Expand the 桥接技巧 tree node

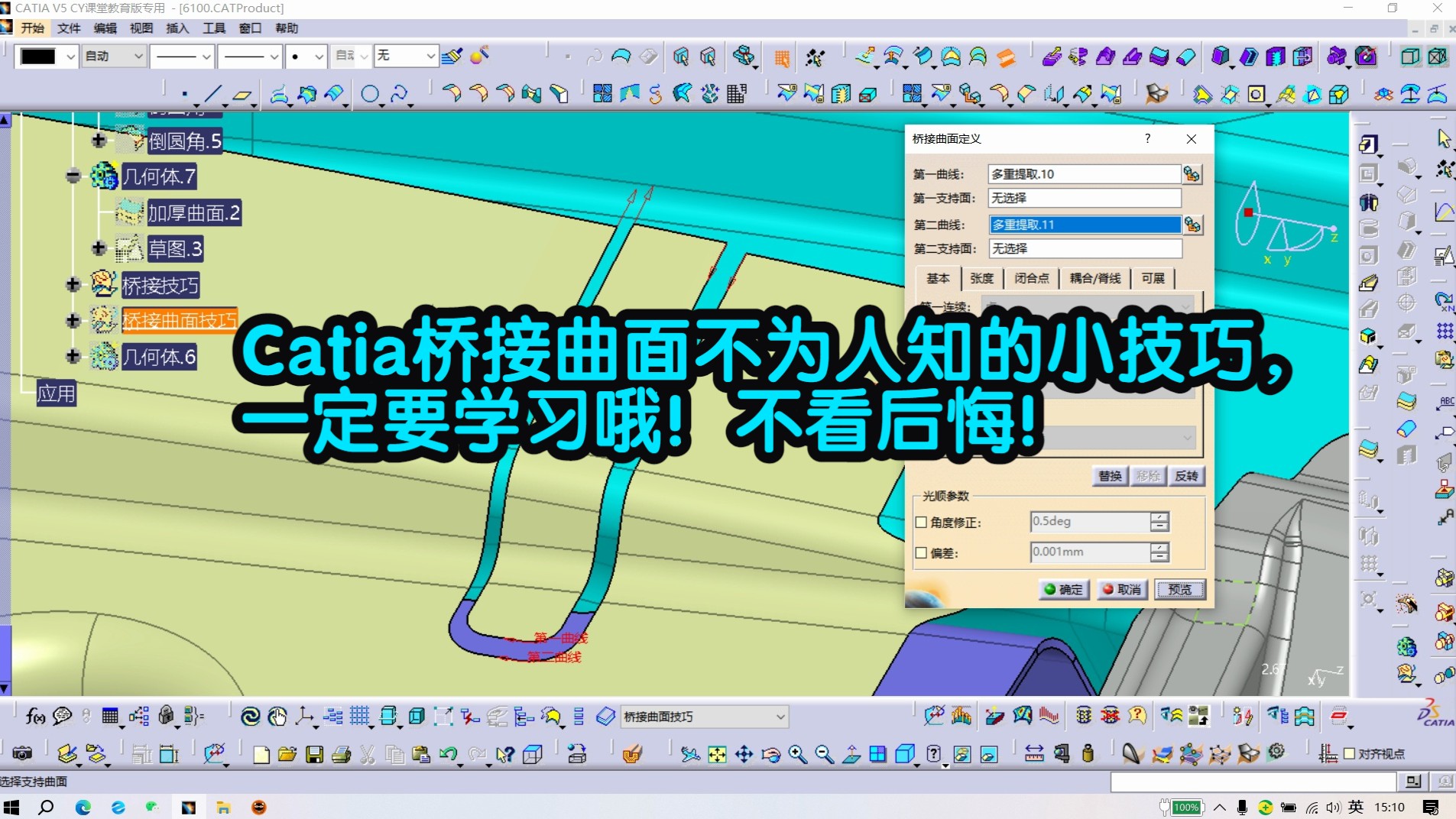pyautogui.click(x=73, y=285)
